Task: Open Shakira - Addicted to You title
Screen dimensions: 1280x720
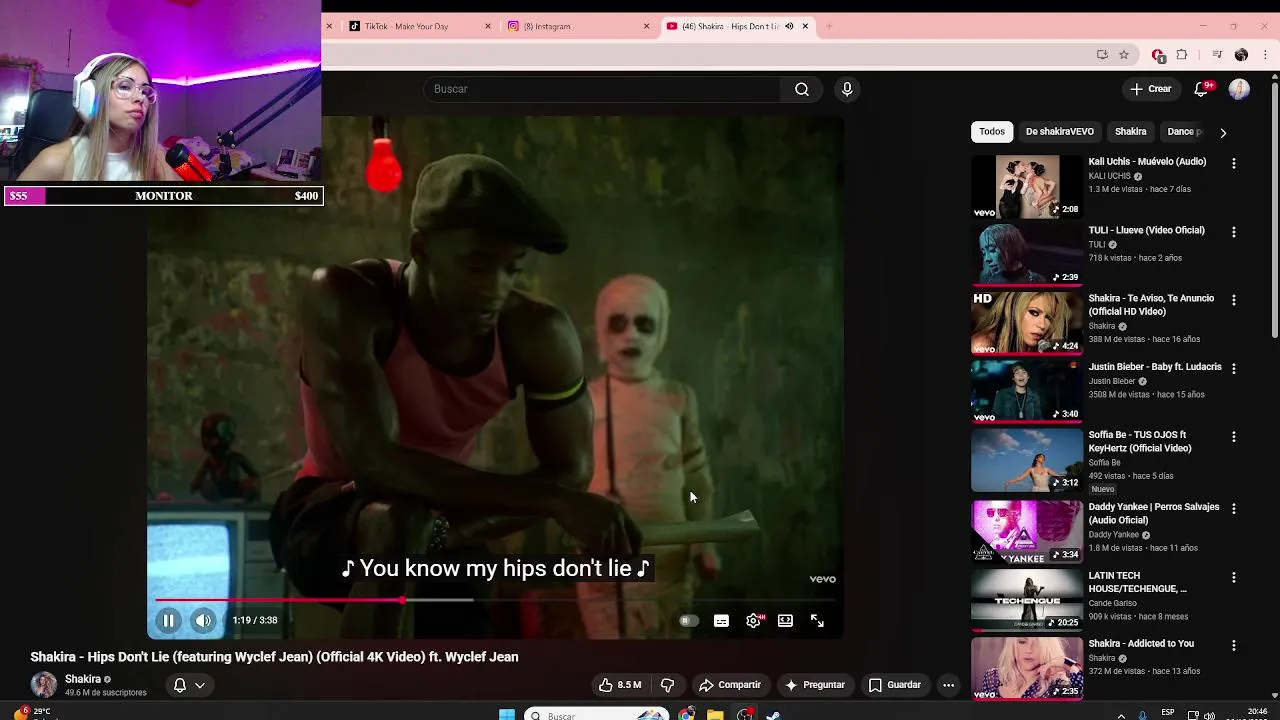Action: (x=1141, y=644)
